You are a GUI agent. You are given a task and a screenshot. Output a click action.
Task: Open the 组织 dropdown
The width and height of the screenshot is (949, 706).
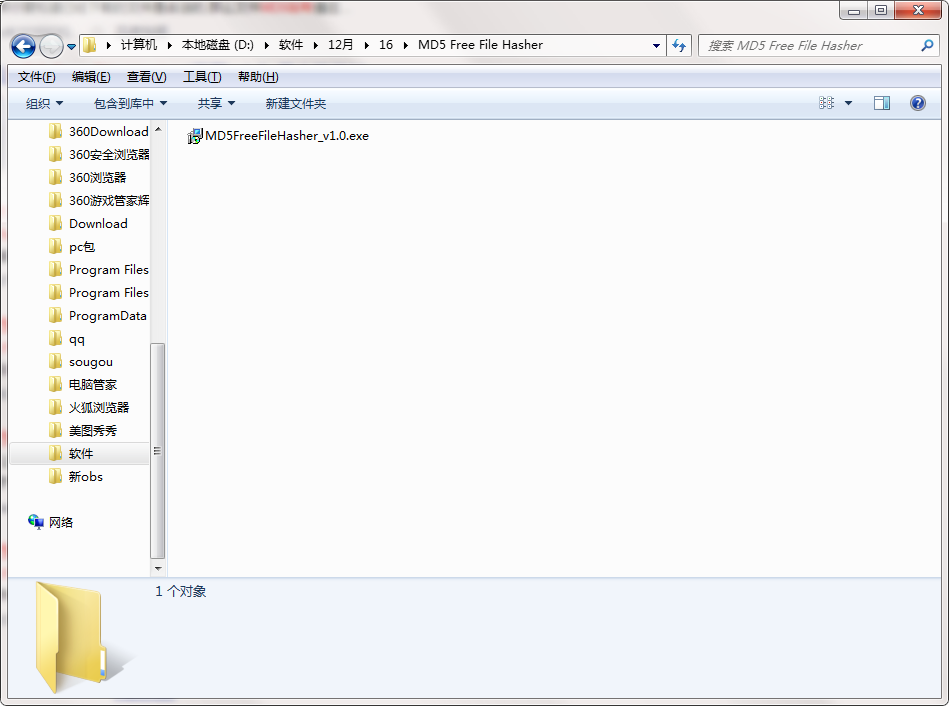coord(44,104)
